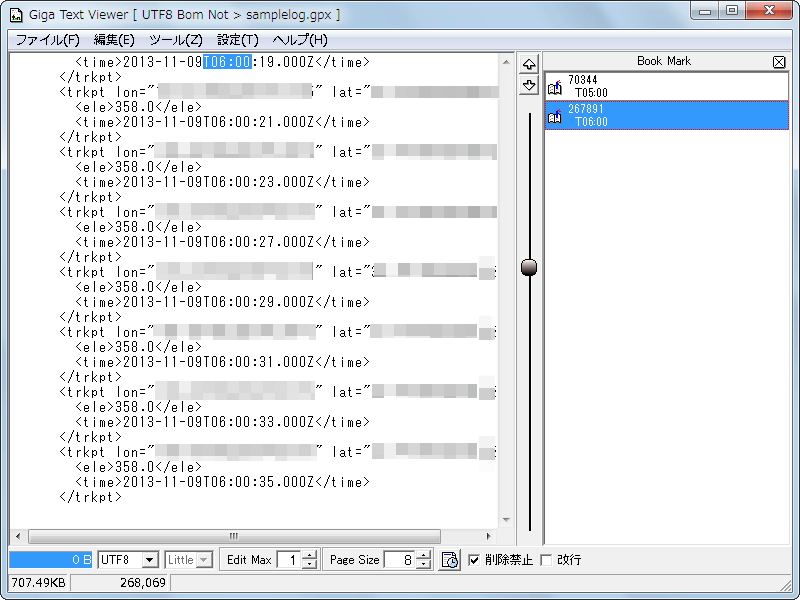Open the 設定(T) menu
Screen dimensions: 800x600
(x=238, y=40)
